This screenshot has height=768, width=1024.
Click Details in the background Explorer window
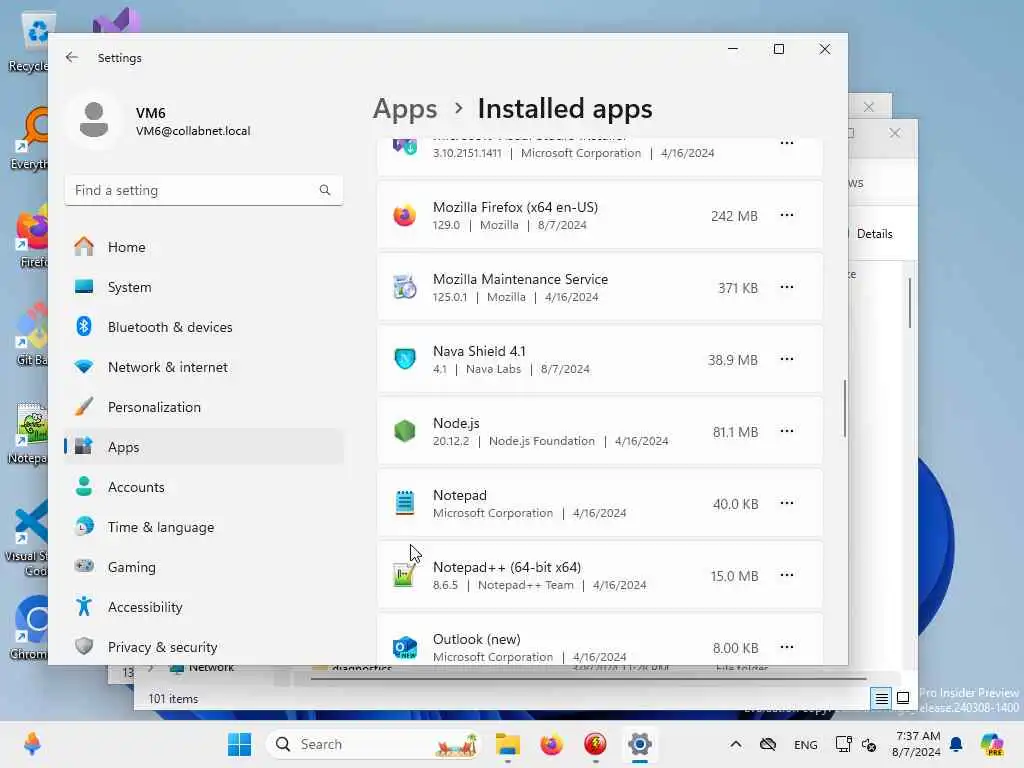[874, 234]
